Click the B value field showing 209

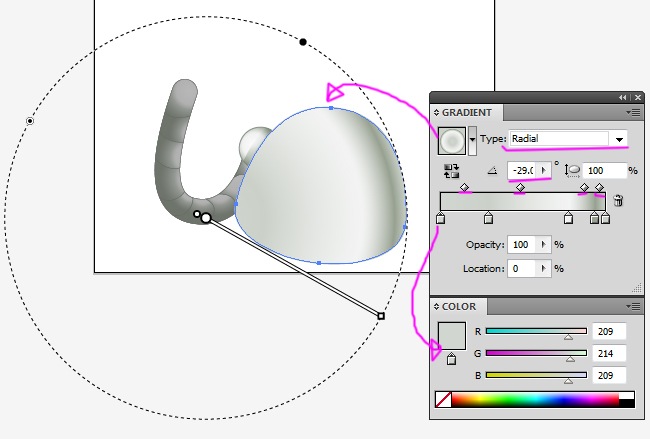[609, 376]
